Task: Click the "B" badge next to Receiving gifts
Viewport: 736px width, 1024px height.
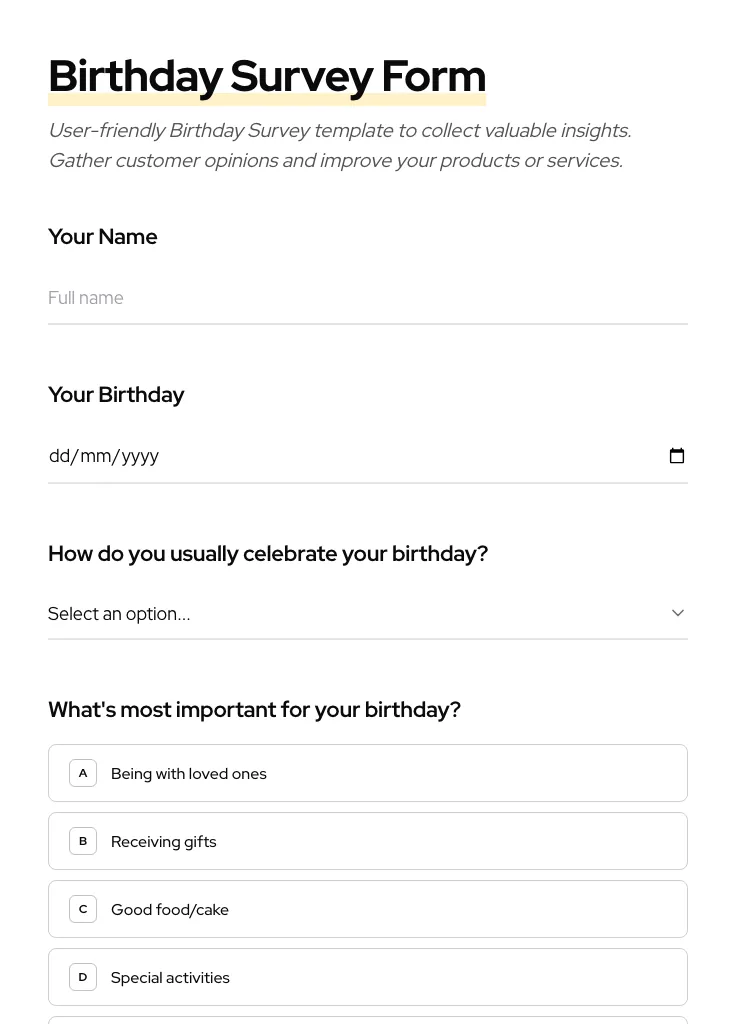Action: [x=83, y=841]
